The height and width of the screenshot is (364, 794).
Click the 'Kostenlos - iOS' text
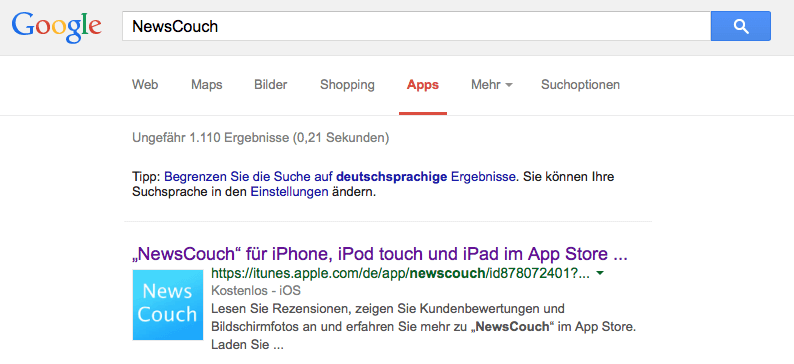pos(256,291)
